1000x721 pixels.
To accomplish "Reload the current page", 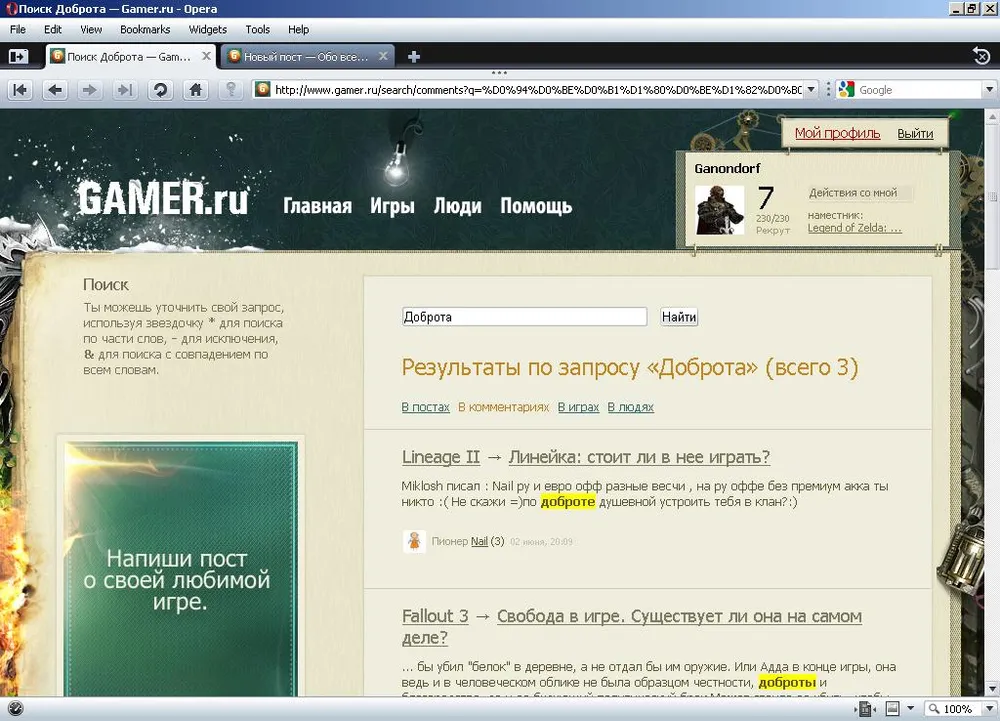I will point(160,90).
